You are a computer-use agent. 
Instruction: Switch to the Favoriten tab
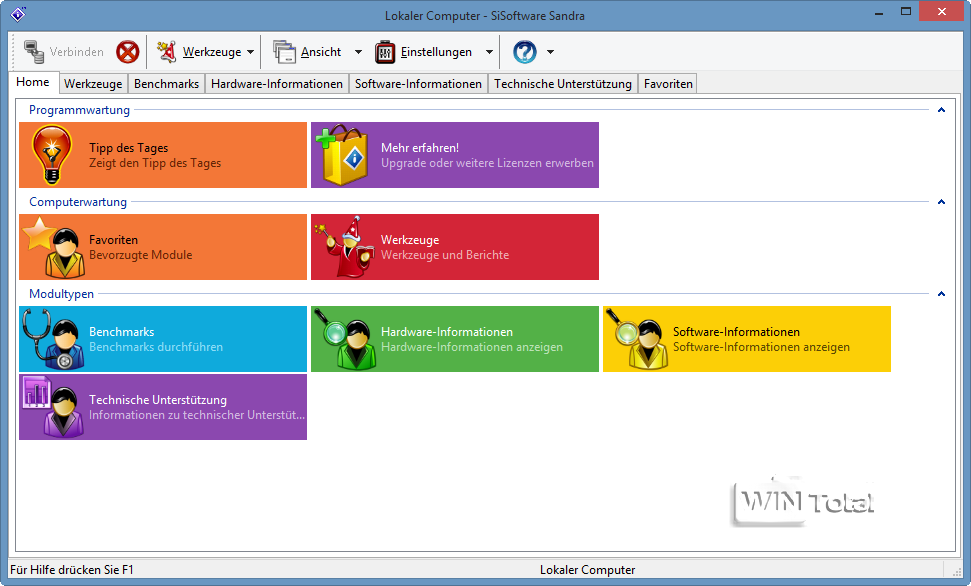click(x=668, y=84)
